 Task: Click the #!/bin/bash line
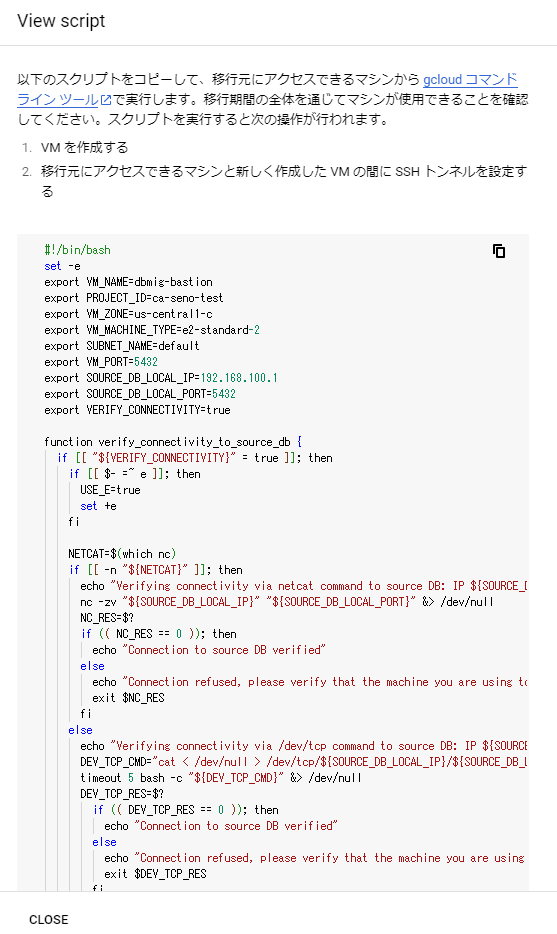pos(77,250)
